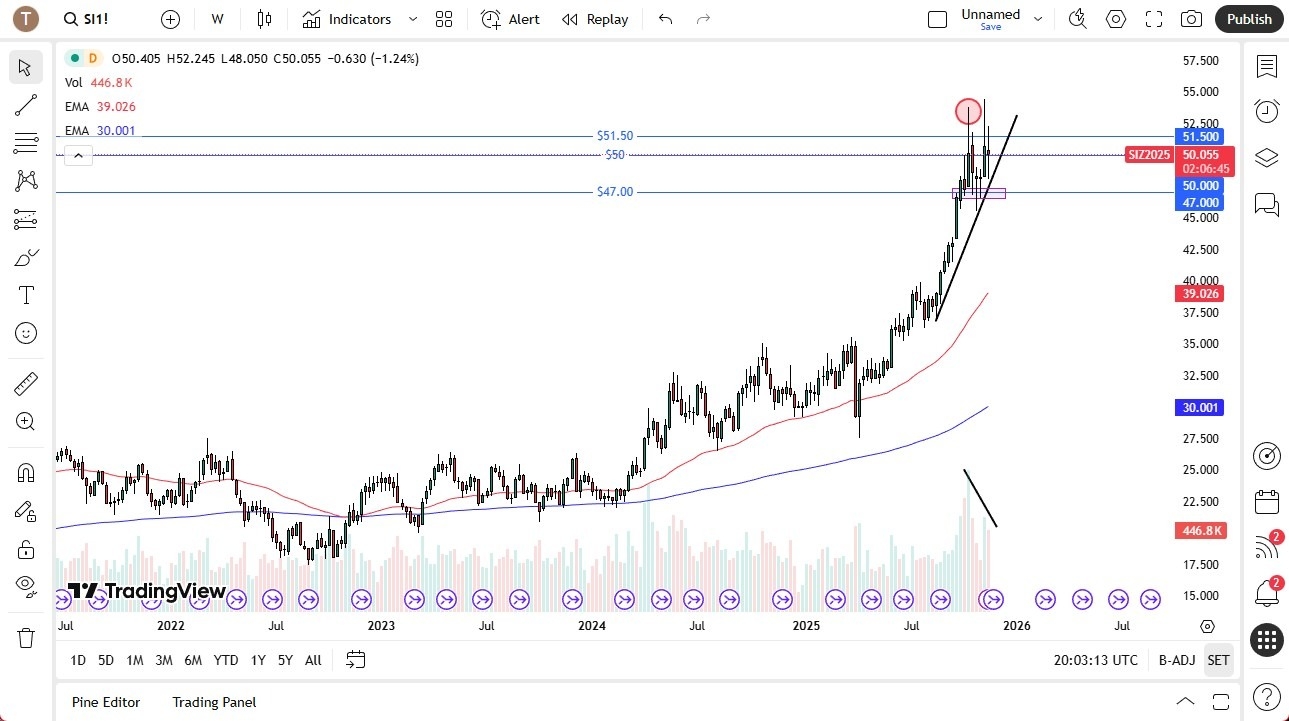Toggle Magnet mode for drawings
The height and width of the screenshot is (721, 1289).
click(26, 472)
